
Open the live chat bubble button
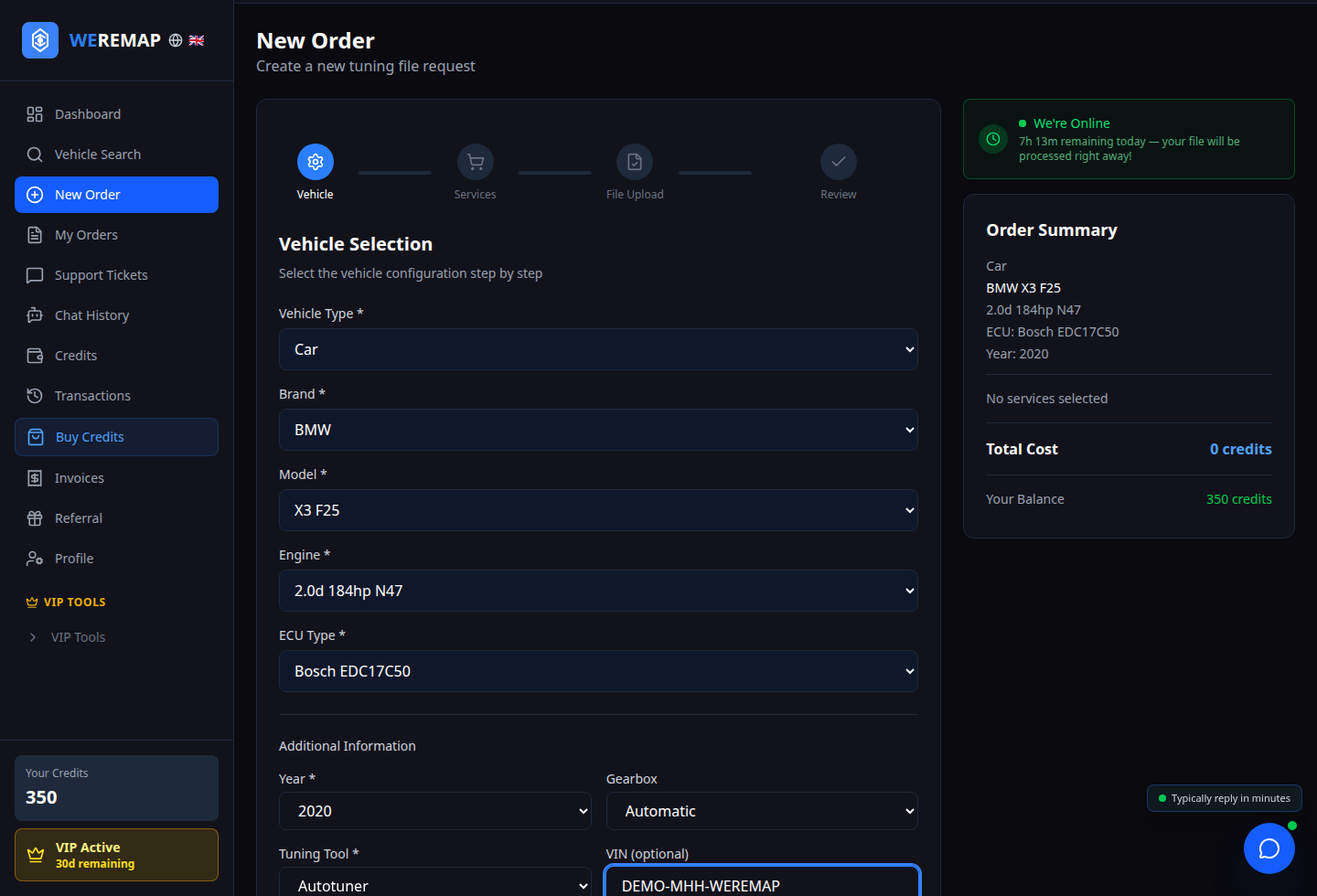click(x=1269, y=848)
